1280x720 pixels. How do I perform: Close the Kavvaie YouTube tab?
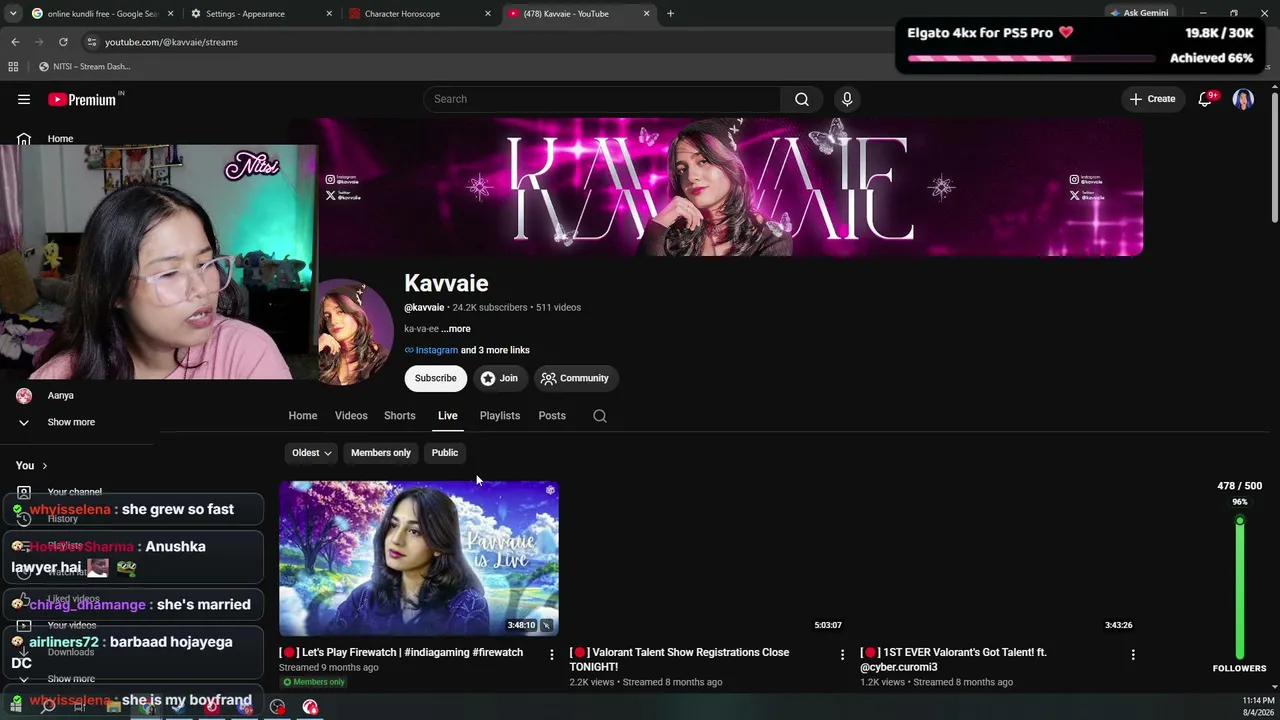pos(646,14)
